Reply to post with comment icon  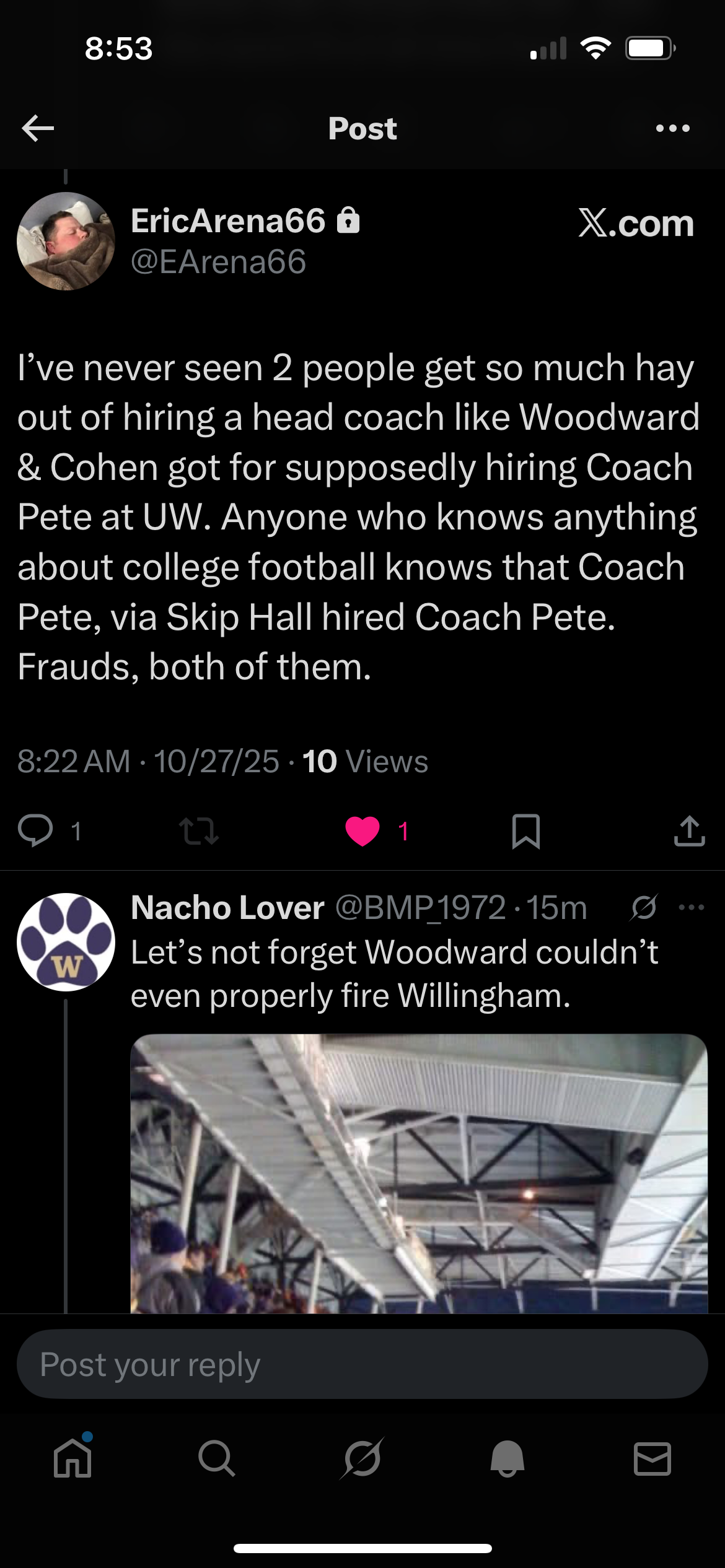point(35,830)
